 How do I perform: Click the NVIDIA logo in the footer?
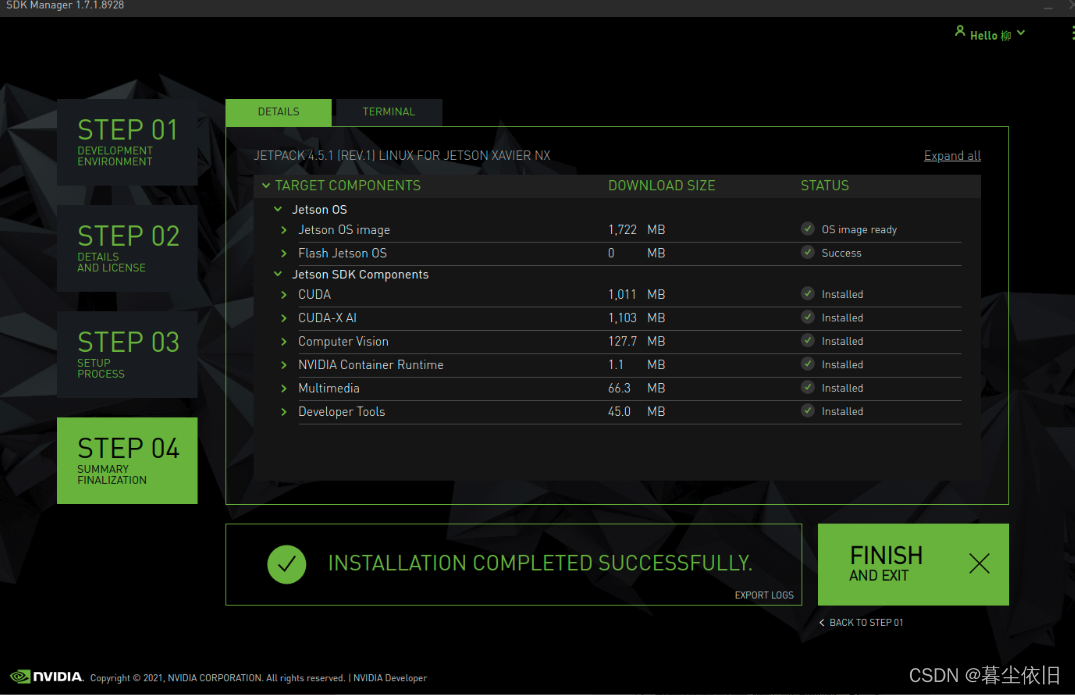coord(47,676)
